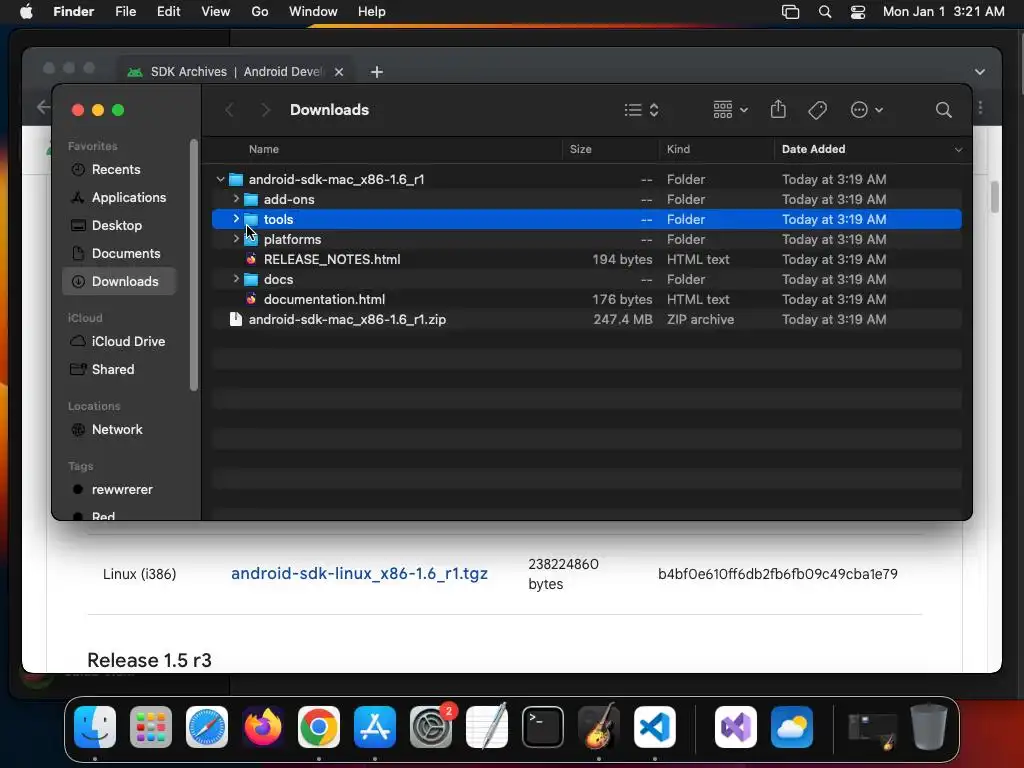1024x768 pixels.
Task: Click the Finder sidebar scrollbar
Action: (193, 265)
